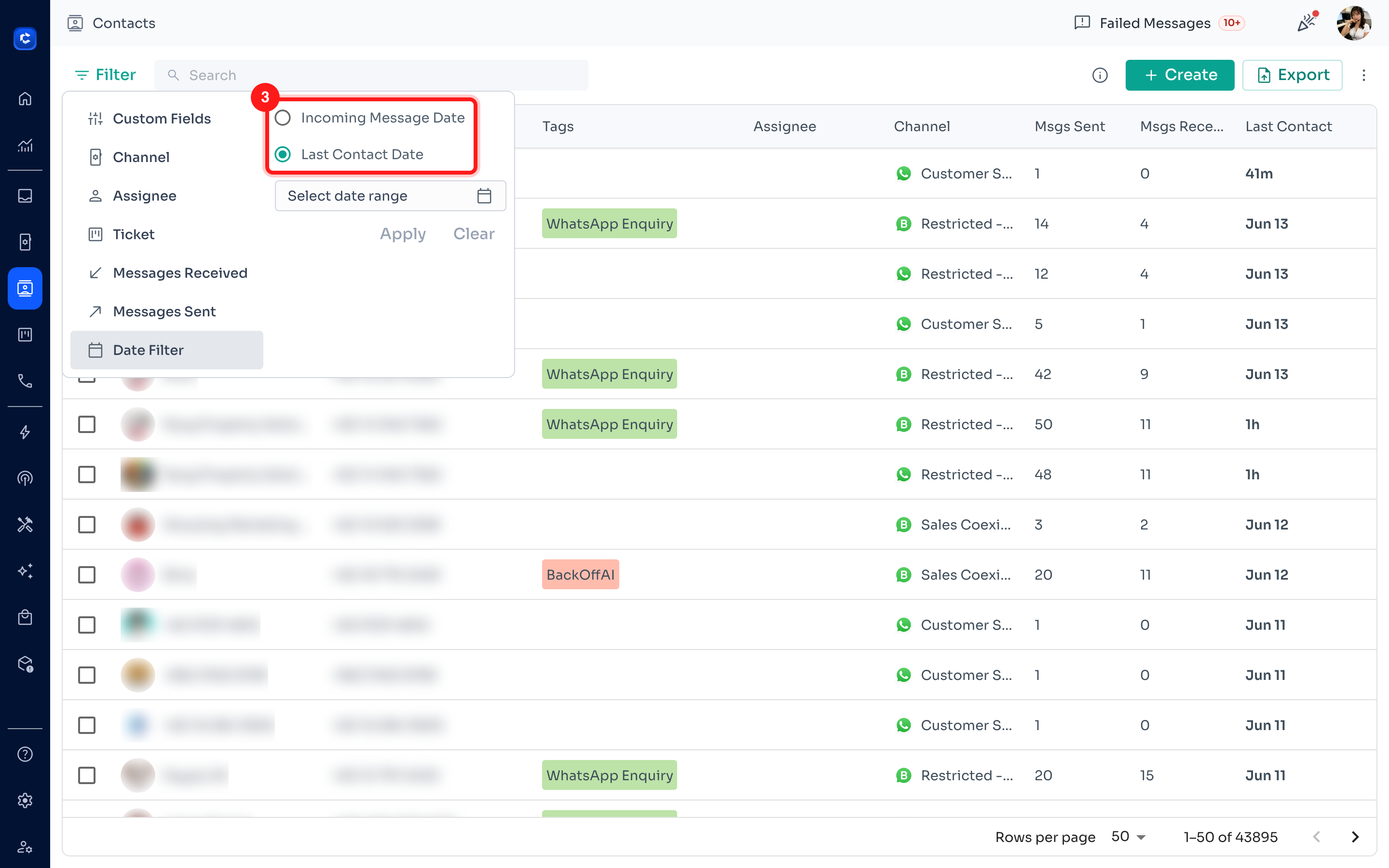Open the Contacts icon in the sidebar
Viewport: 1389px width, 868px height.
pos(25,288)
